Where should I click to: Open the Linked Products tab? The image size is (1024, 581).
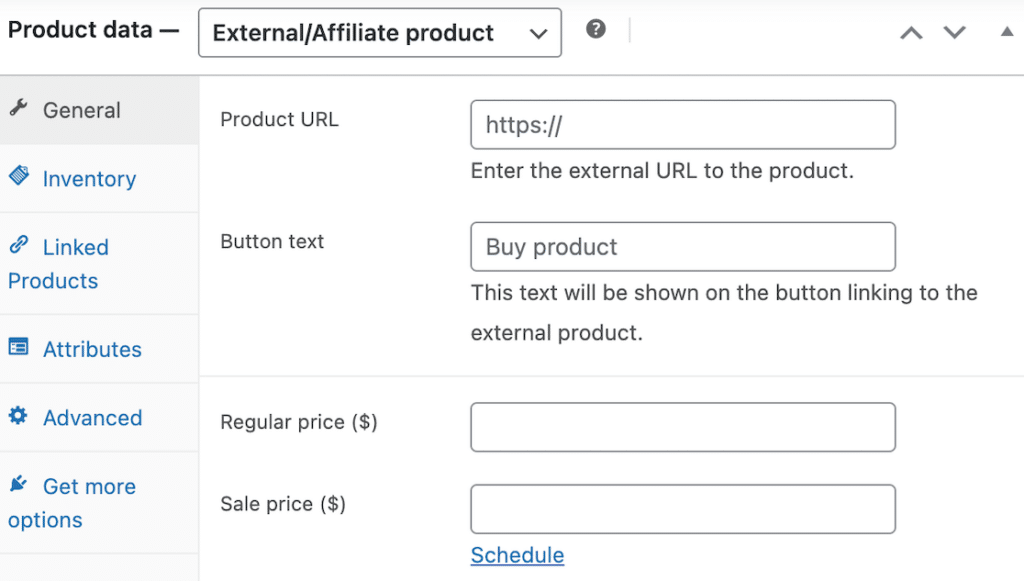tap(75, 263)
